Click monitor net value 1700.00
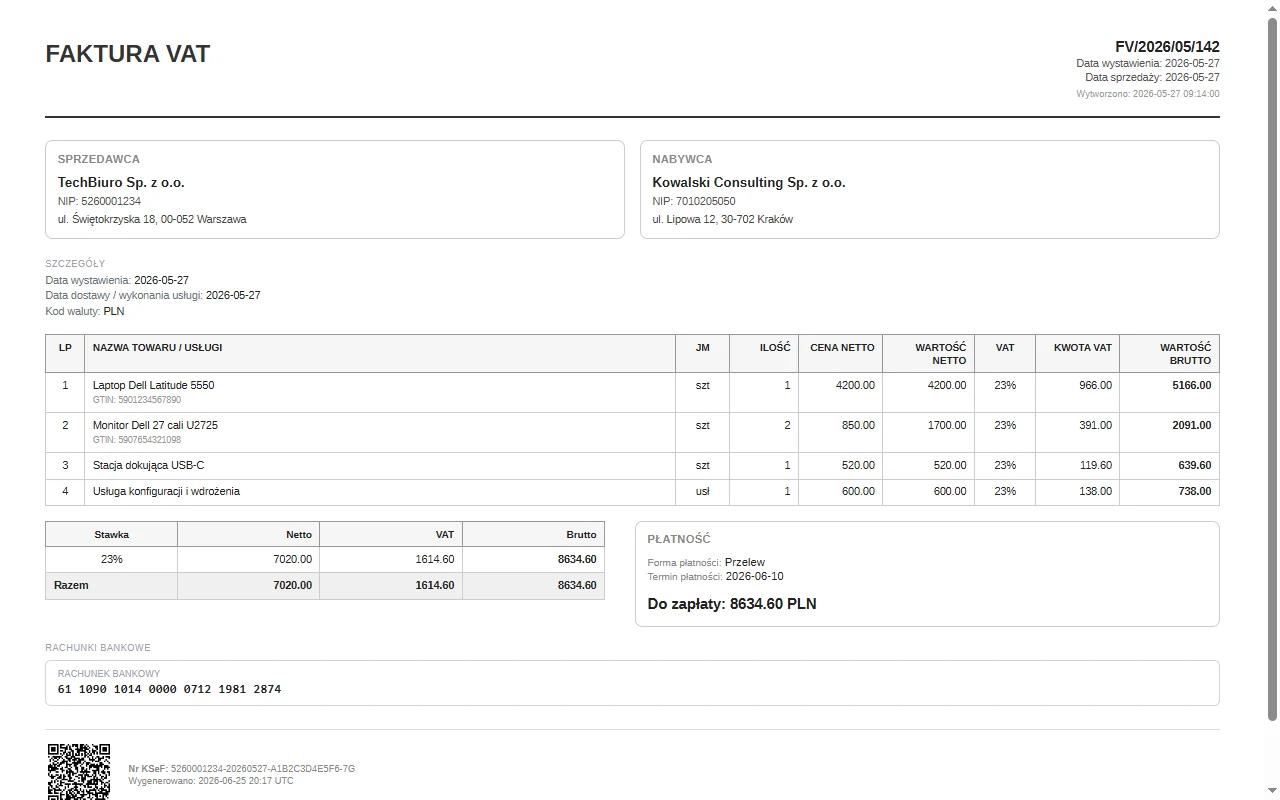The image size is (1280, 800). click(947, 425)
